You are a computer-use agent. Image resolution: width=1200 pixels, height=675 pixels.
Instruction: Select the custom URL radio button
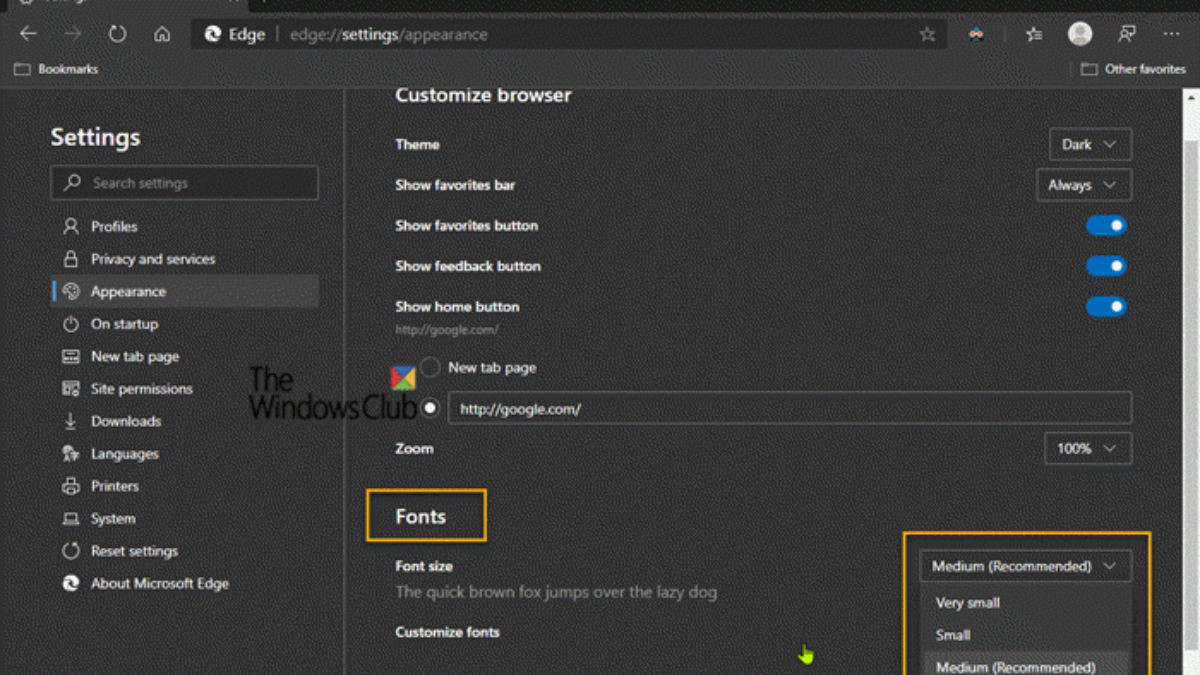[x=430, y=408]
